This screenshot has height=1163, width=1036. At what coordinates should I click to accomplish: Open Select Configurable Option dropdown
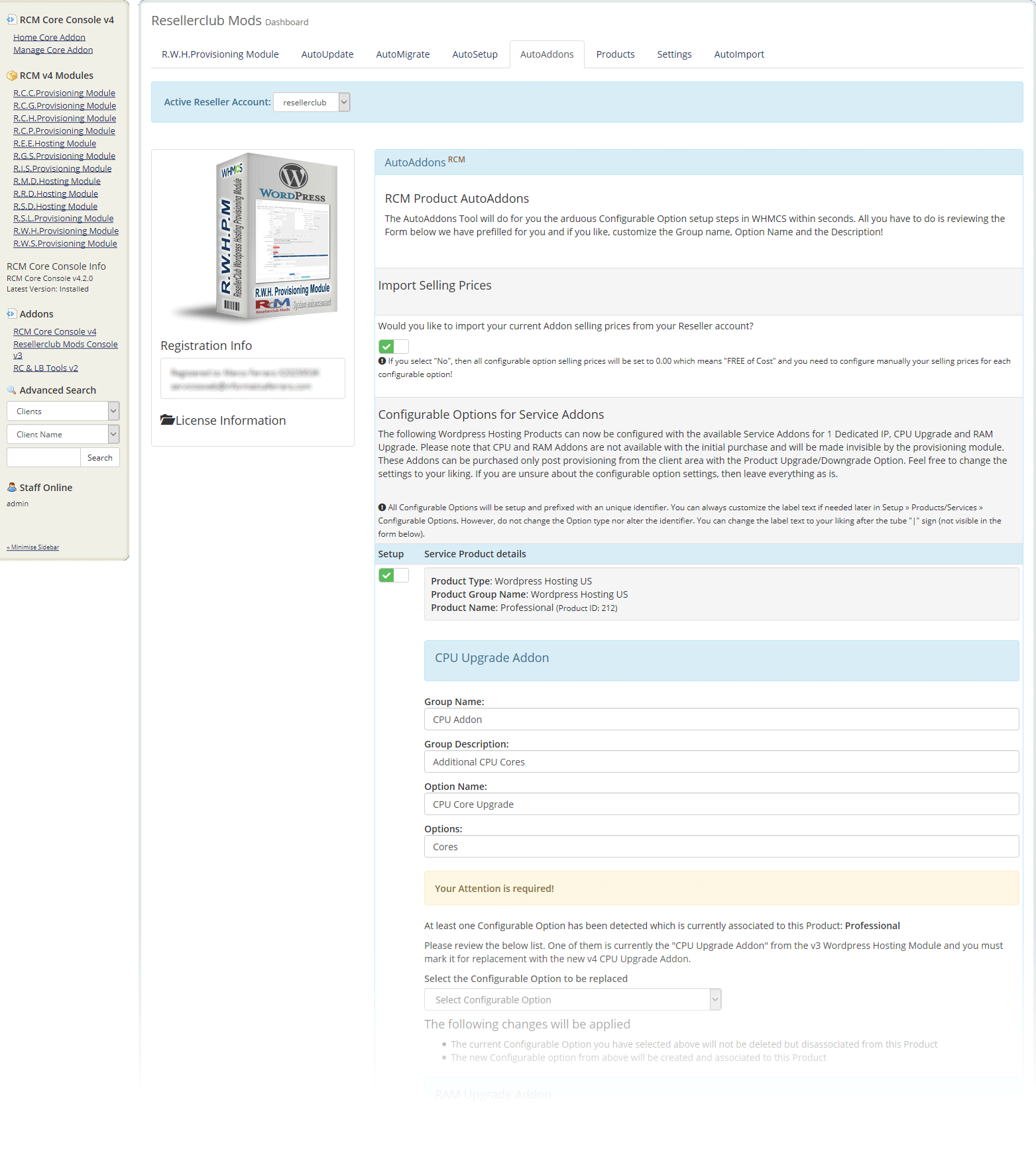click(573, 1000)
